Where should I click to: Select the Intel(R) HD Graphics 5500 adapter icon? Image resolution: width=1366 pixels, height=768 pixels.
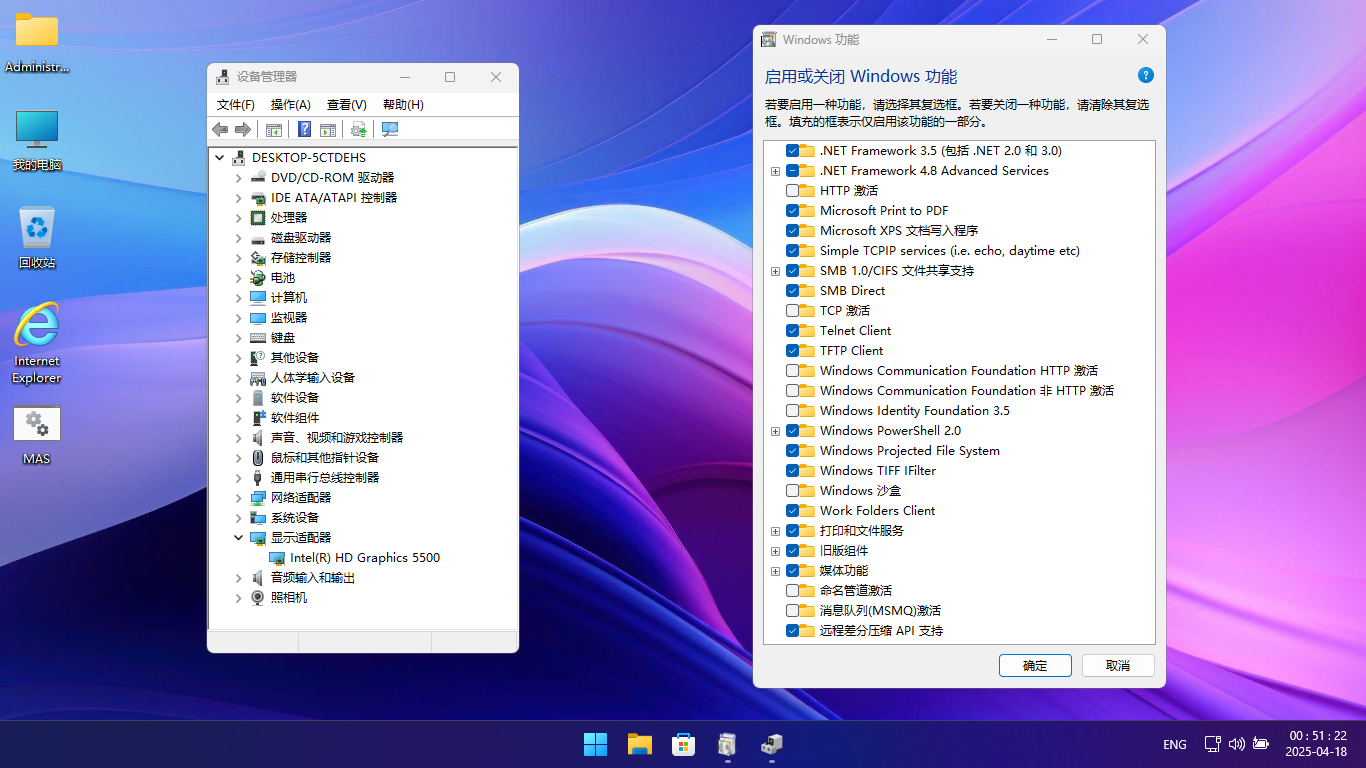click(277, 557)
